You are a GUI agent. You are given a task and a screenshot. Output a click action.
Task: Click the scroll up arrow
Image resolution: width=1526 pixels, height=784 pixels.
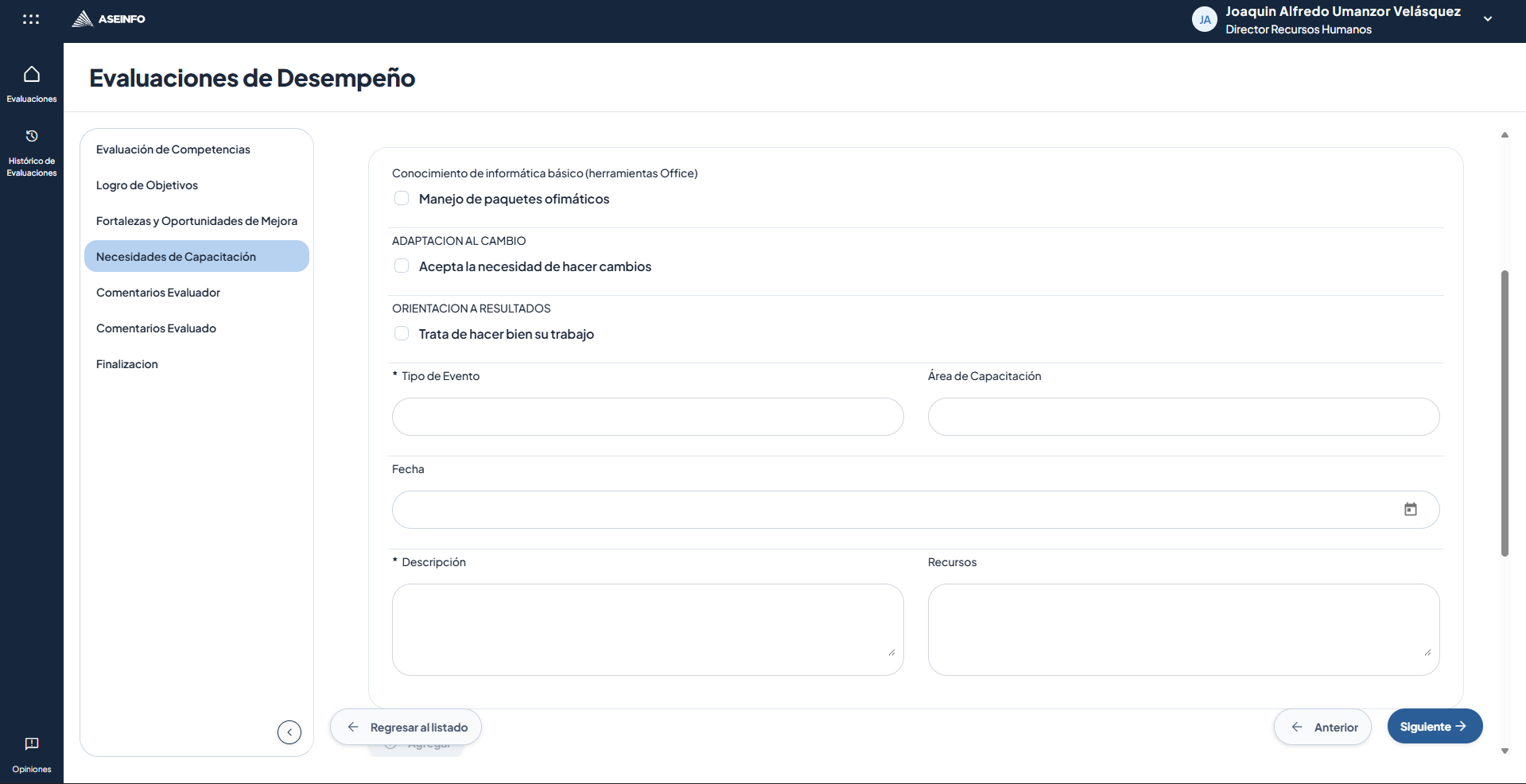pyautogui.click(x=1505, y=135)
